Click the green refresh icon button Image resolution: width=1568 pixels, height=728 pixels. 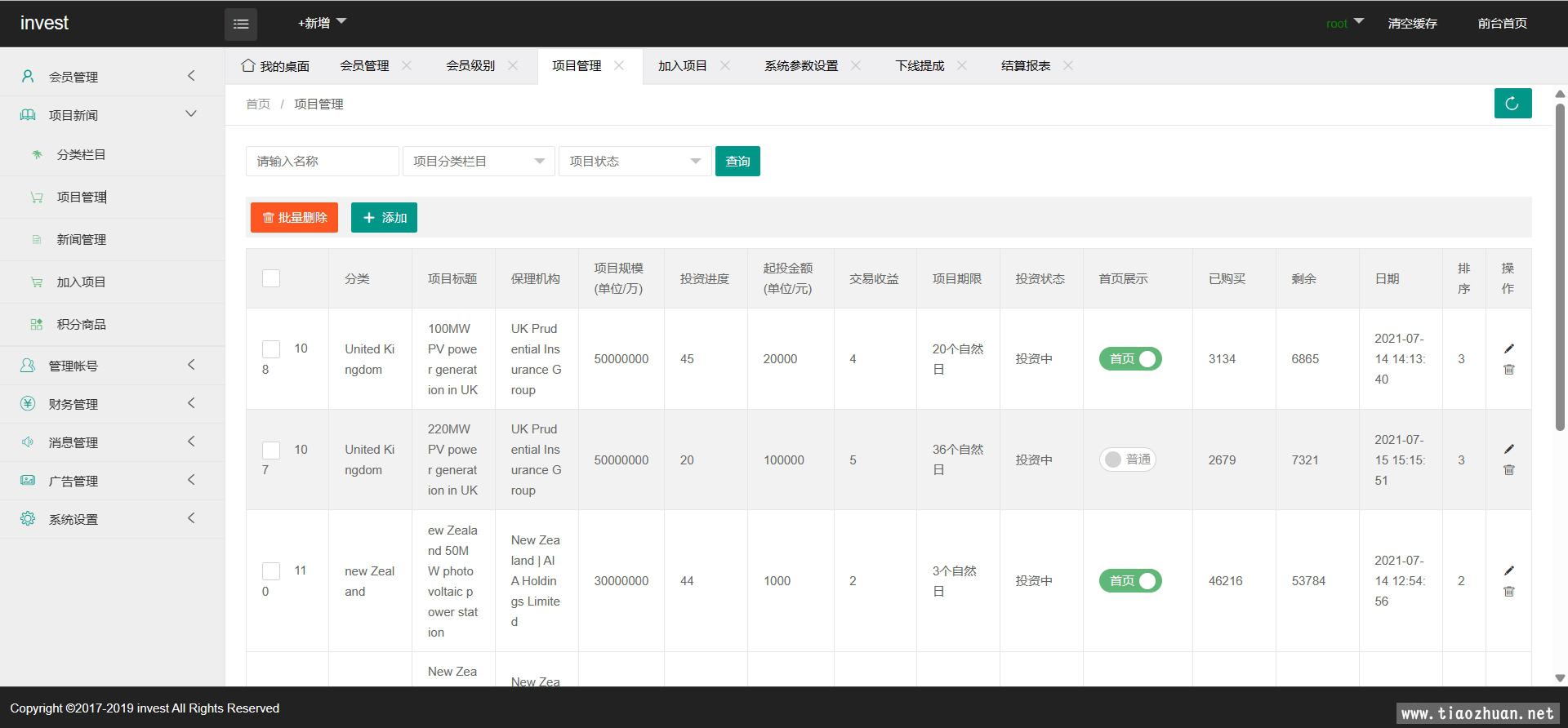tap(1512, 104)
